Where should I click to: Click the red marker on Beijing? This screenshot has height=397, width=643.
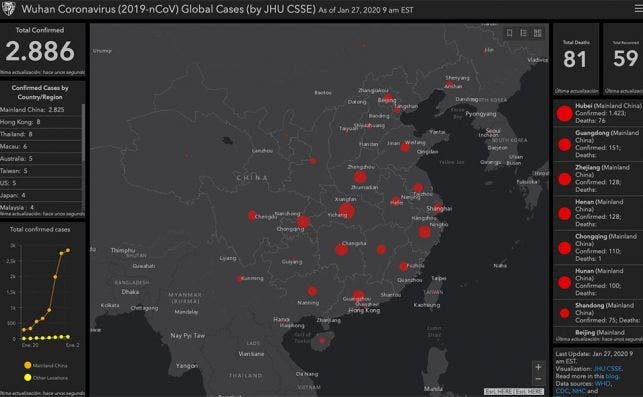click(x=388, y=99)
